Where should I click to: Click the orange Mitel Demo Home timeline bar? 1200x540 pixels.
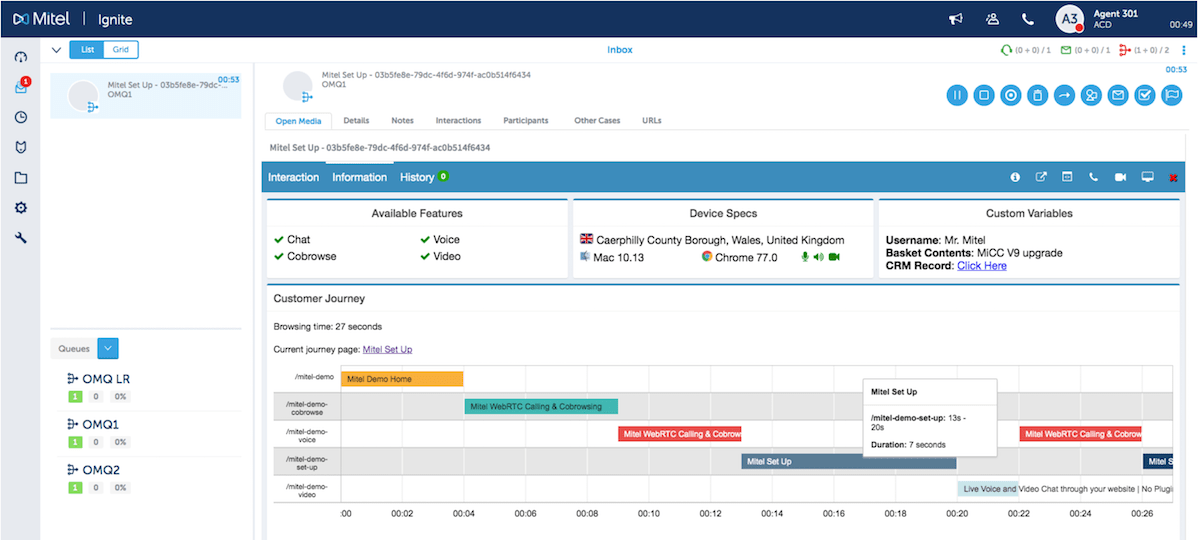point(402,379)
